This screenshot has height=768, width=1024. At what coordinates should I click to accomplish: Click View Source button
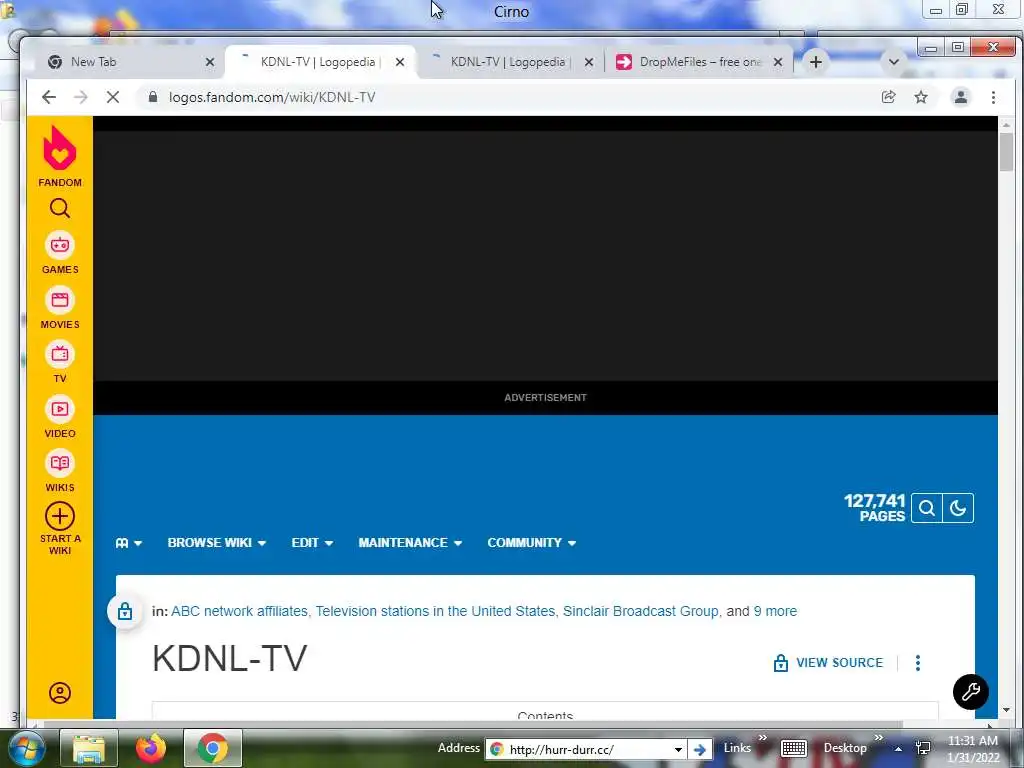(x=828, y=663)
